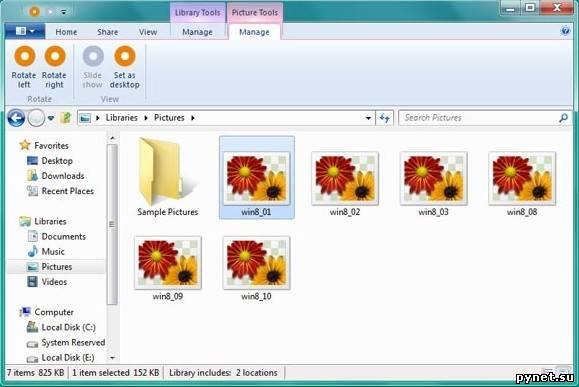This screenshot has height=387, width=579.
Task: Open the Share ribbon tab
Action: click(x=107, y=32)
